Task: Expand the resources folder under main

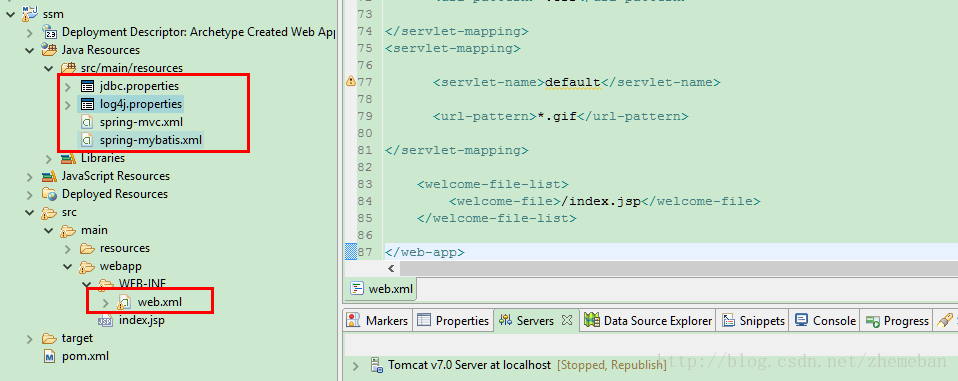Action: click(67, 249)
